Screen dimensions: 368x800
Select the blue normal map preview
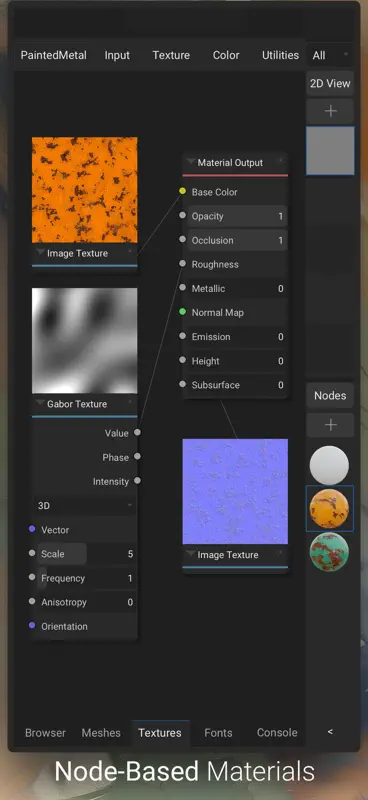coord(235,491)
